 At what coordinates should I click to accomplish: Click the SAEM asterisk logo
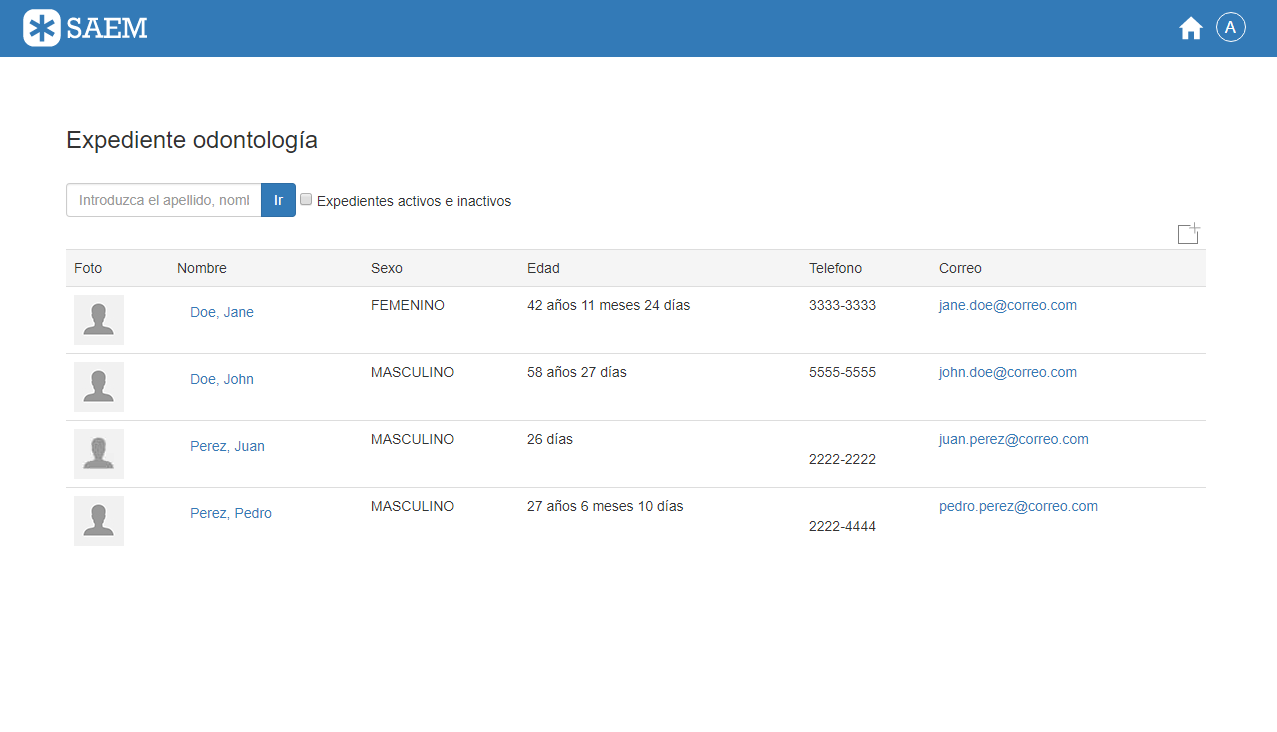click(42, 28)
